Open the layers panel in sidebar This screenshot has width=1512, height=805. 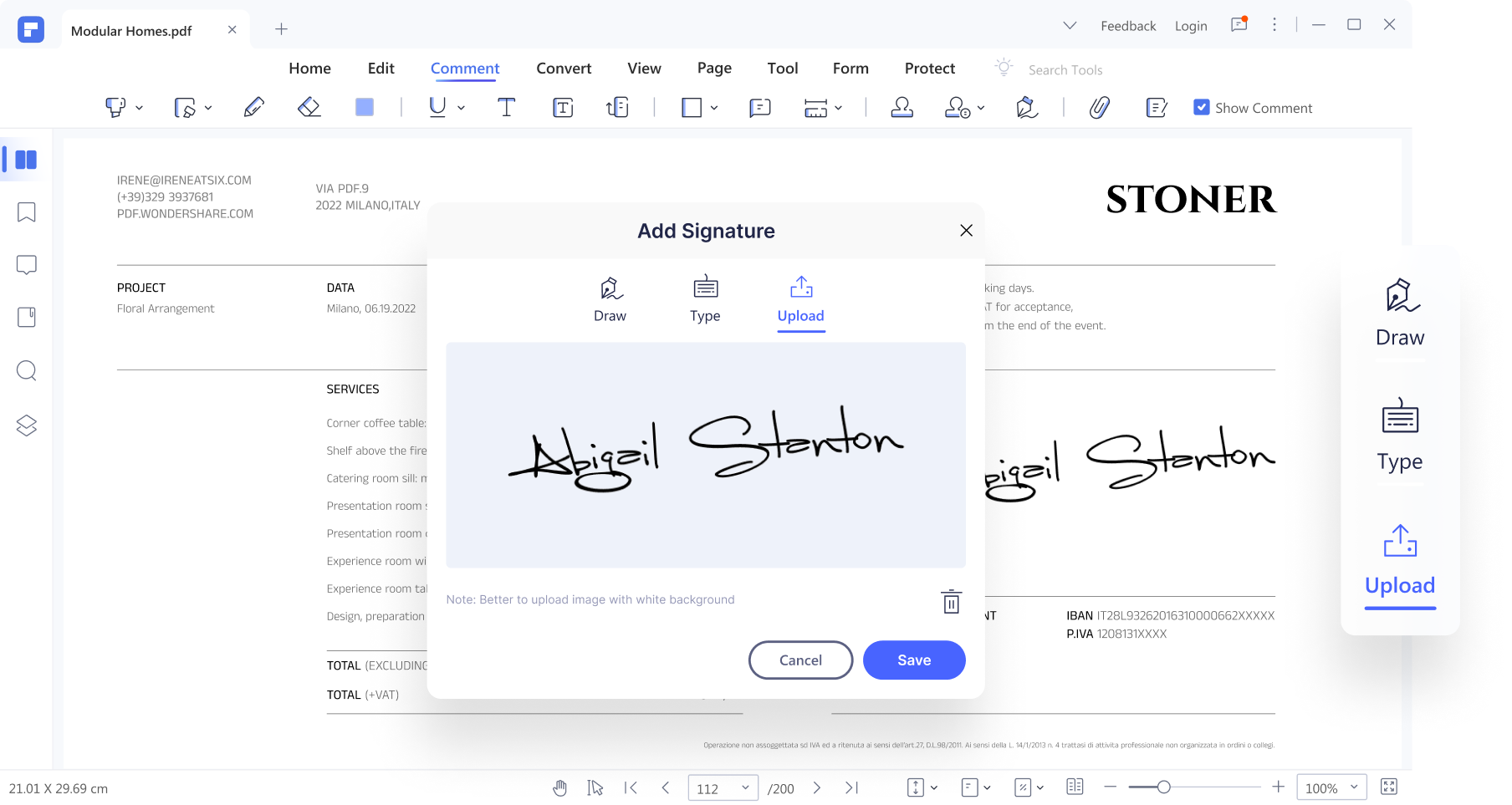(x=27, y=425)
